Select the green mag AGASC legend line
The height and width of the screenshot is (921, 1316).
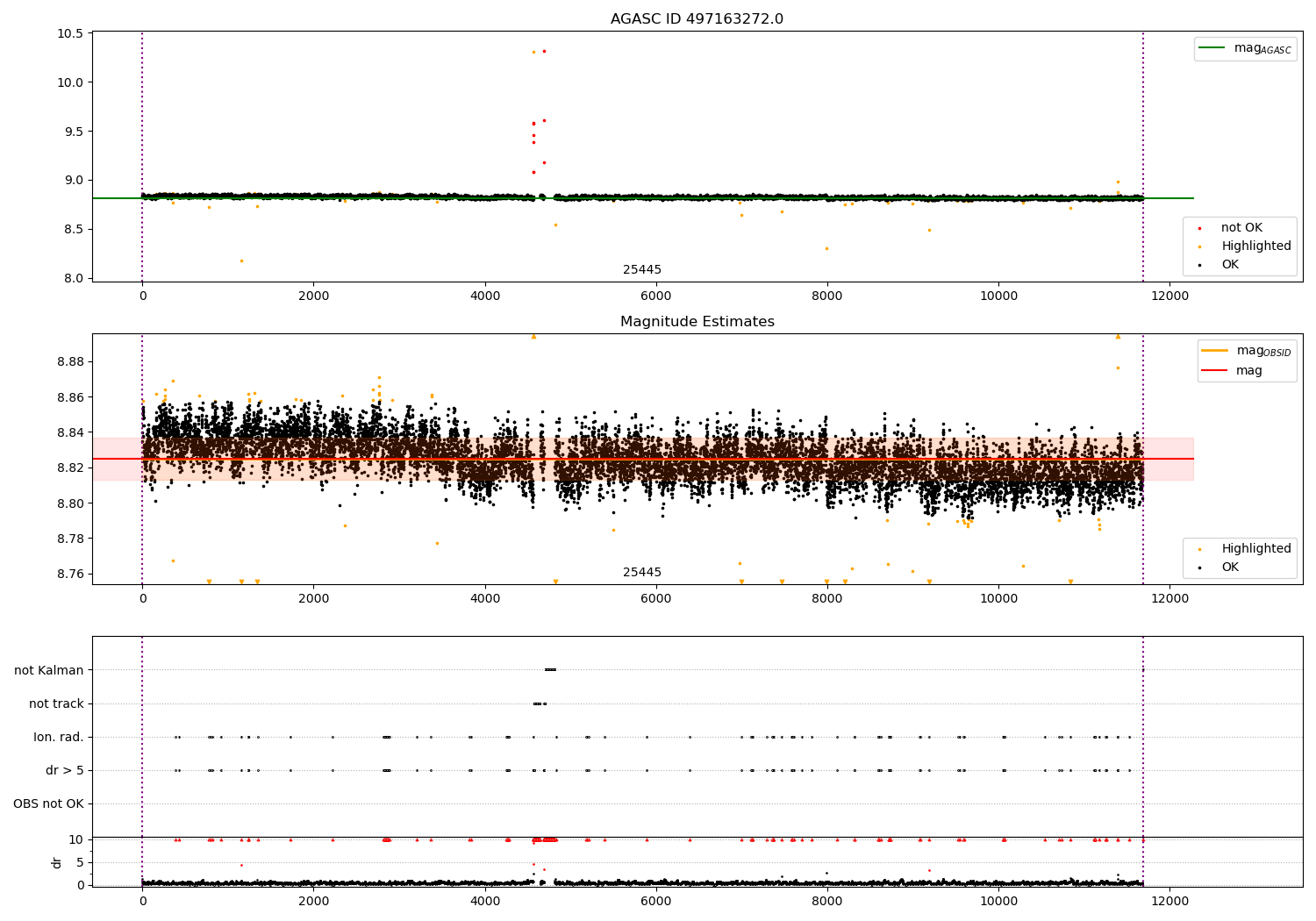click(x=1212, y=48)
